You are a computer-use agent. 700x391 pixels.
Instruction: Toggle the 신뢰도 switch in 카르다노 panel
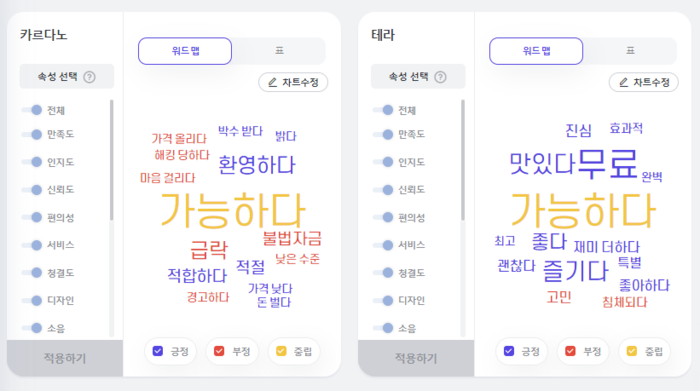[x=32, y=190]
